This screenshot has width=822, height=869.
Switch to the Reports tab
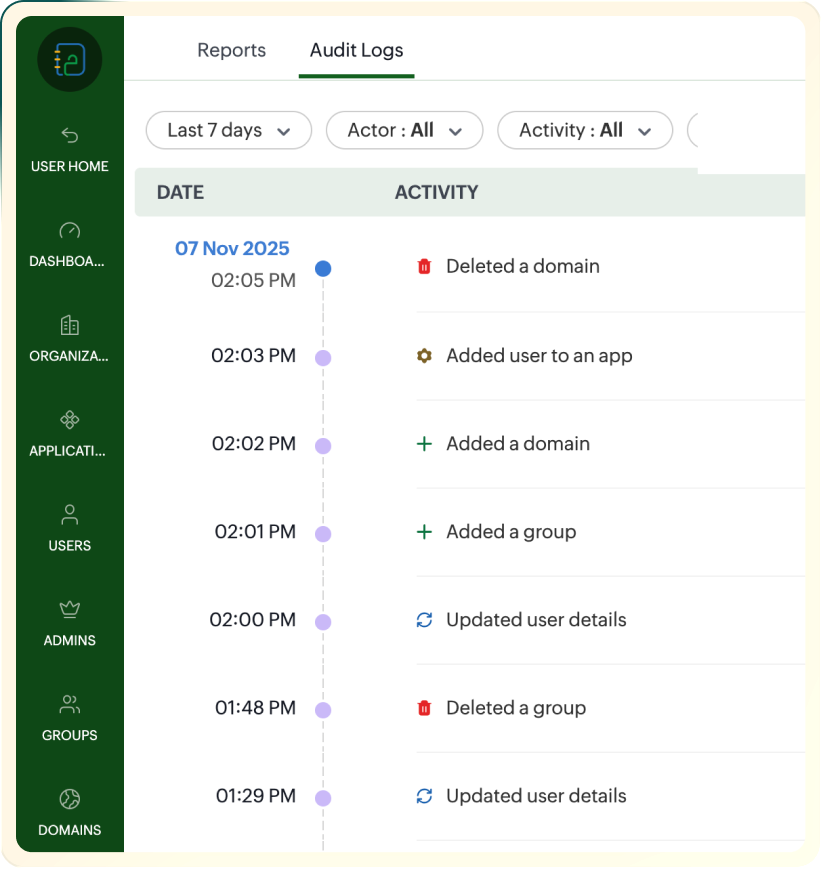pyautogui.click(x=231, y=50)
